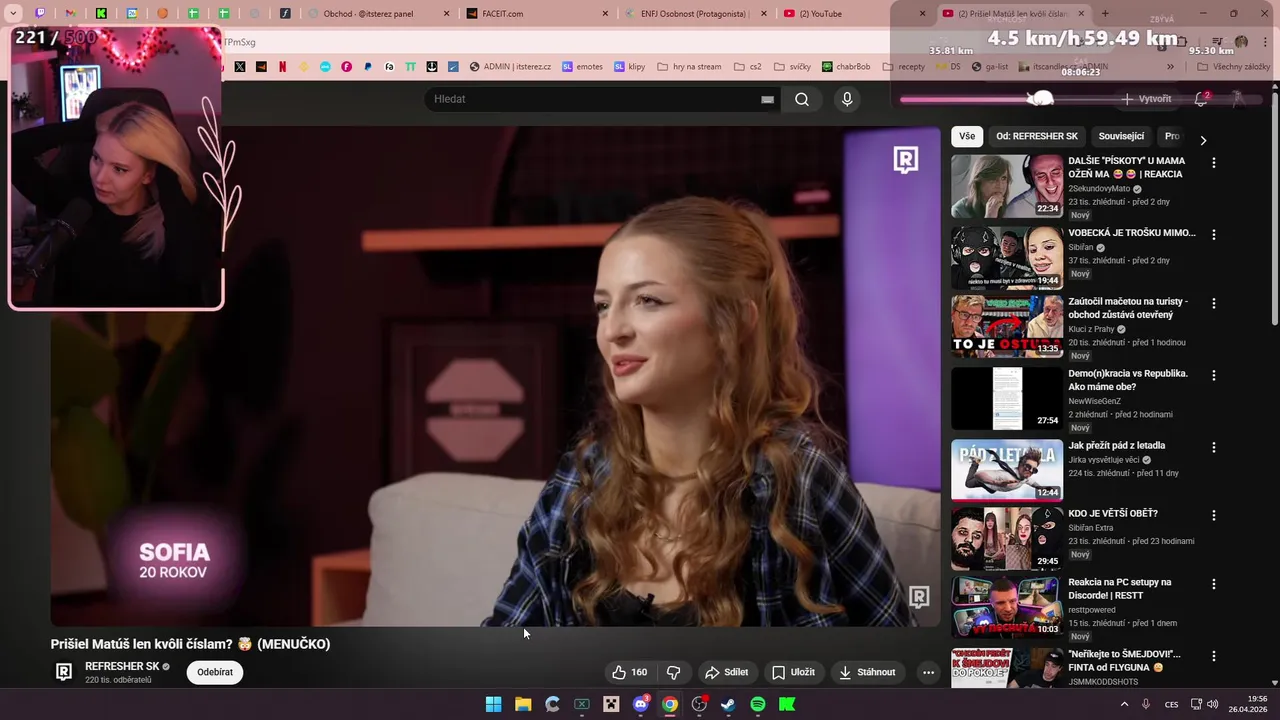
Task: Open the REFRESHER SK channel name link
Action: pyautogui.click(x=122, y=666)
